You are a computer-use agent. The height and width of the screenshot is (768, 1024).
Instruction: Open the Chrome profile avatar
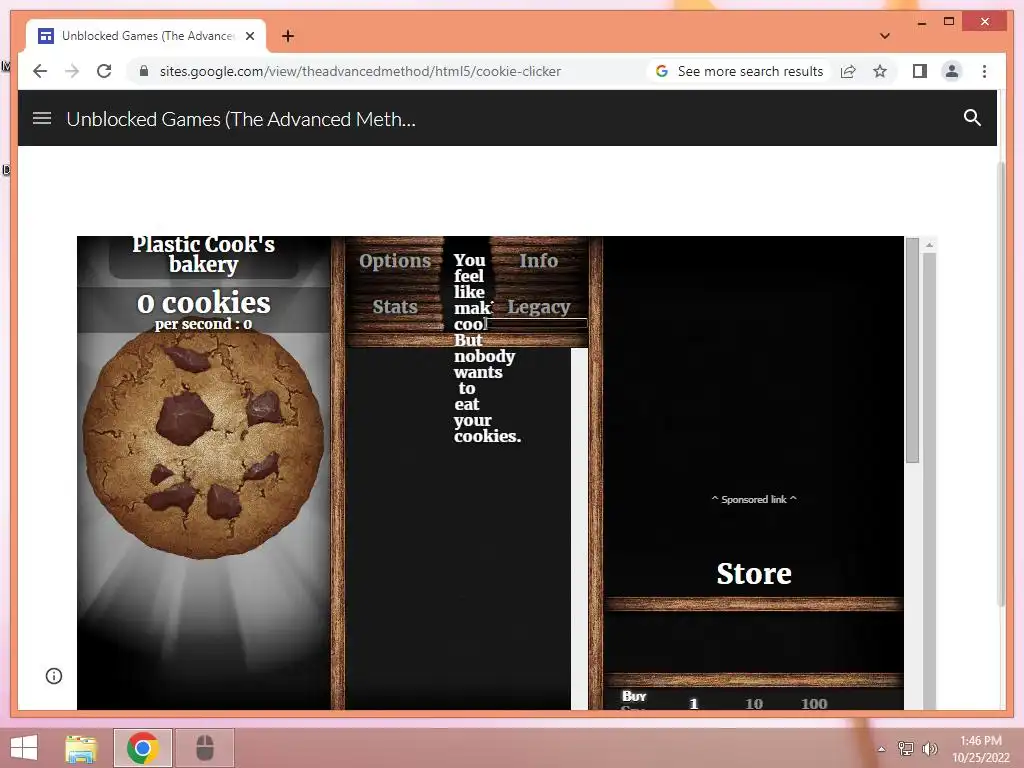[952, 71]
